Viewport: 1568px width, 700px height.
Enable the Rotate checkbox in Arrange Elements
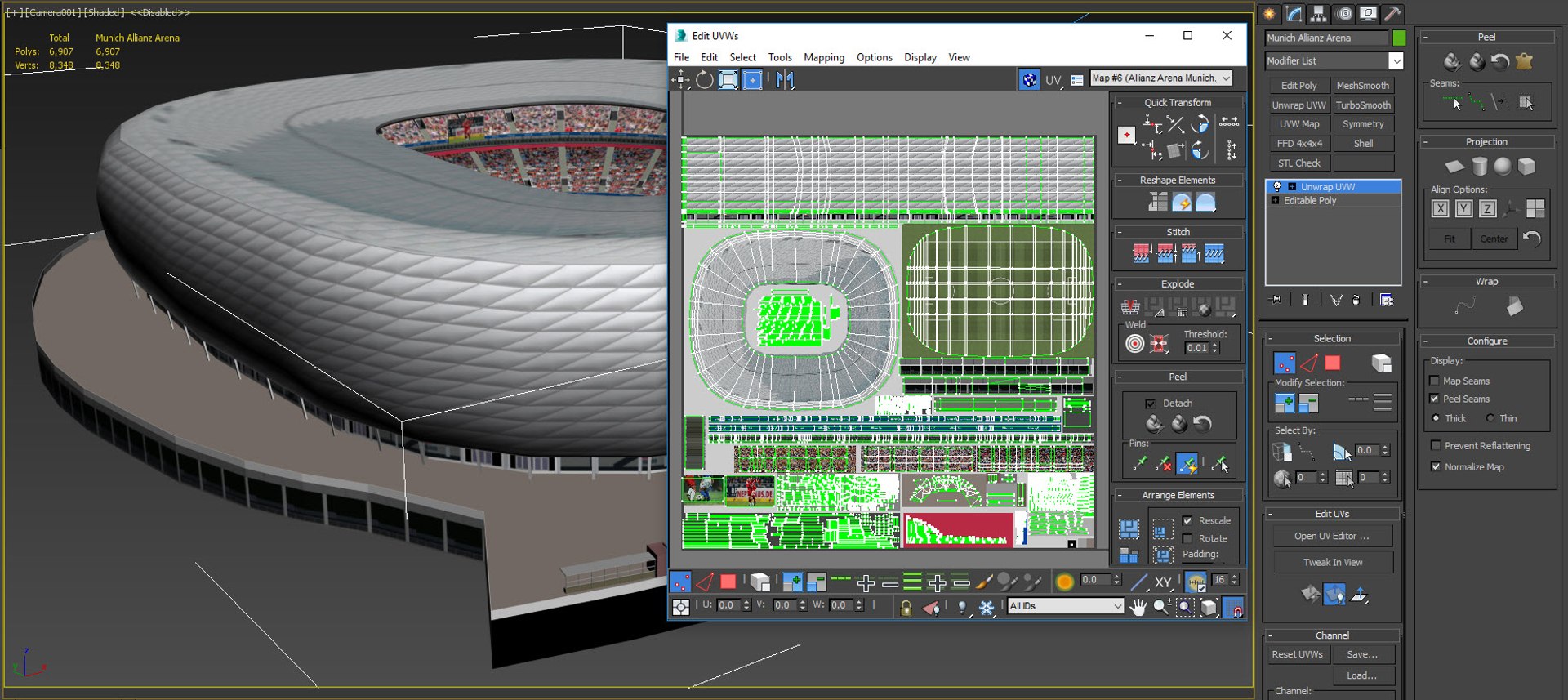coord(1187,538)
